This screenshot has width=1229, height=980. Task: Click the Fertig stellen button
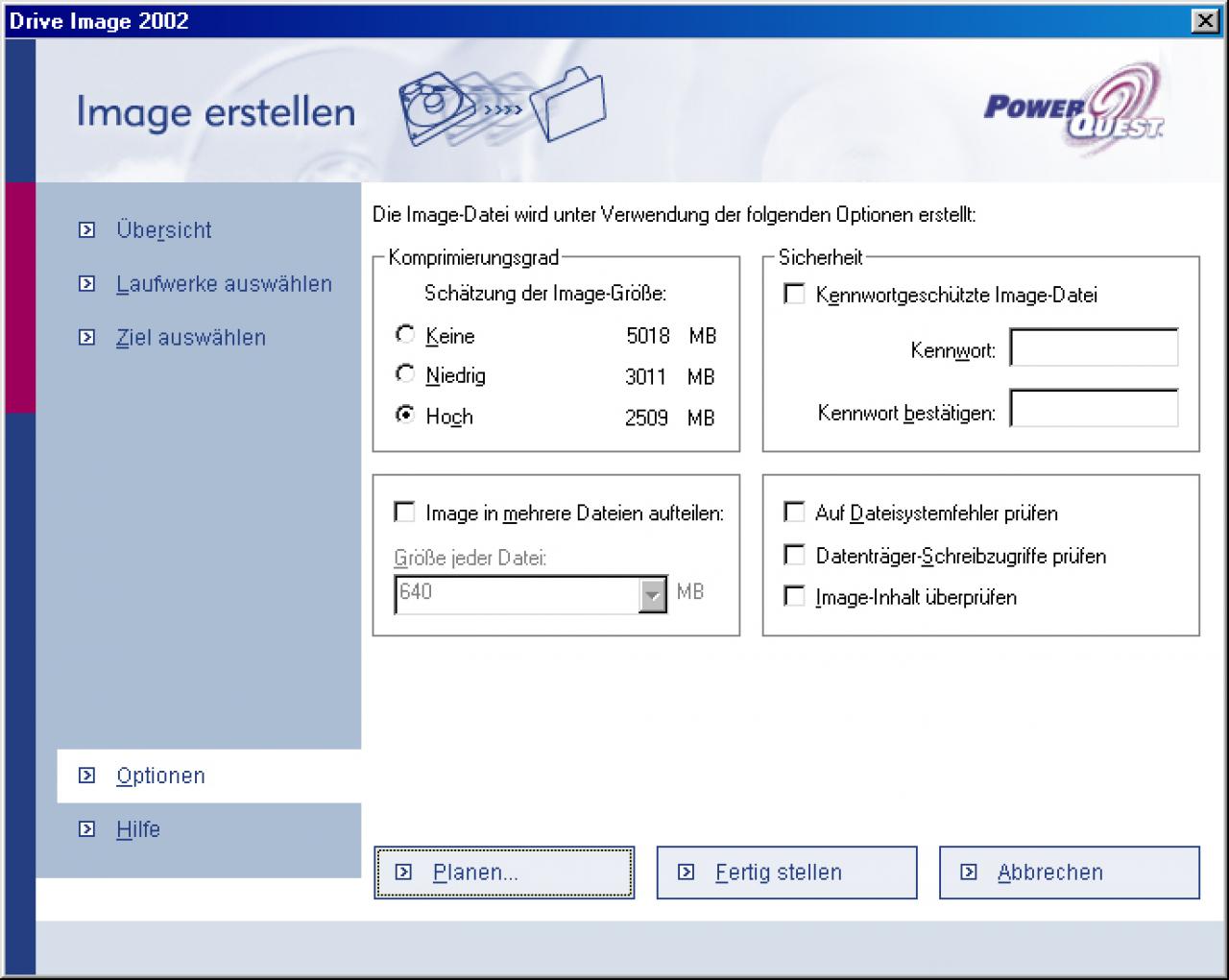[x=786, y=872]
